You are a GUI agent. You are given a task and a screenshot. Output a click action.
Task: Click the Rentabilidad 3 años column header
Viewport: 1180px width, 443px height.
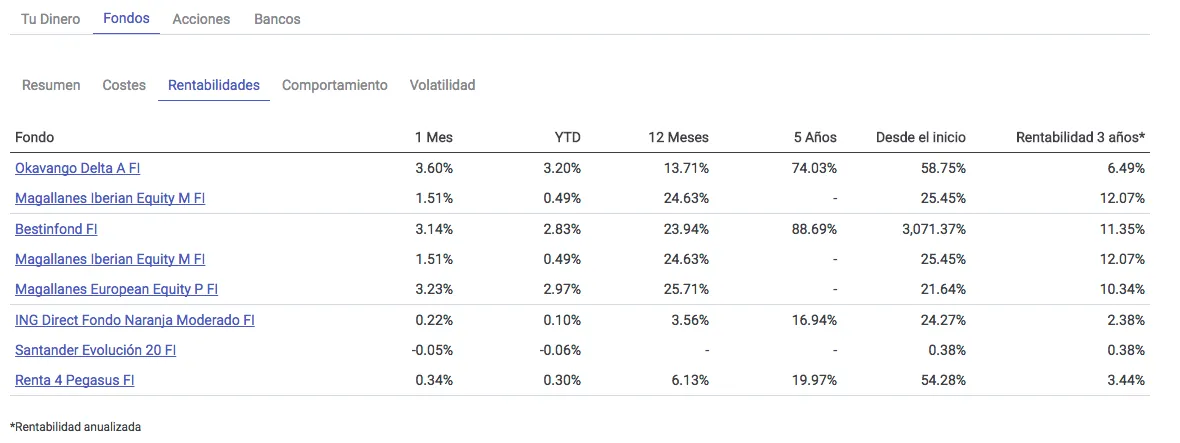pyautogui.click(x=1080, y=137)
